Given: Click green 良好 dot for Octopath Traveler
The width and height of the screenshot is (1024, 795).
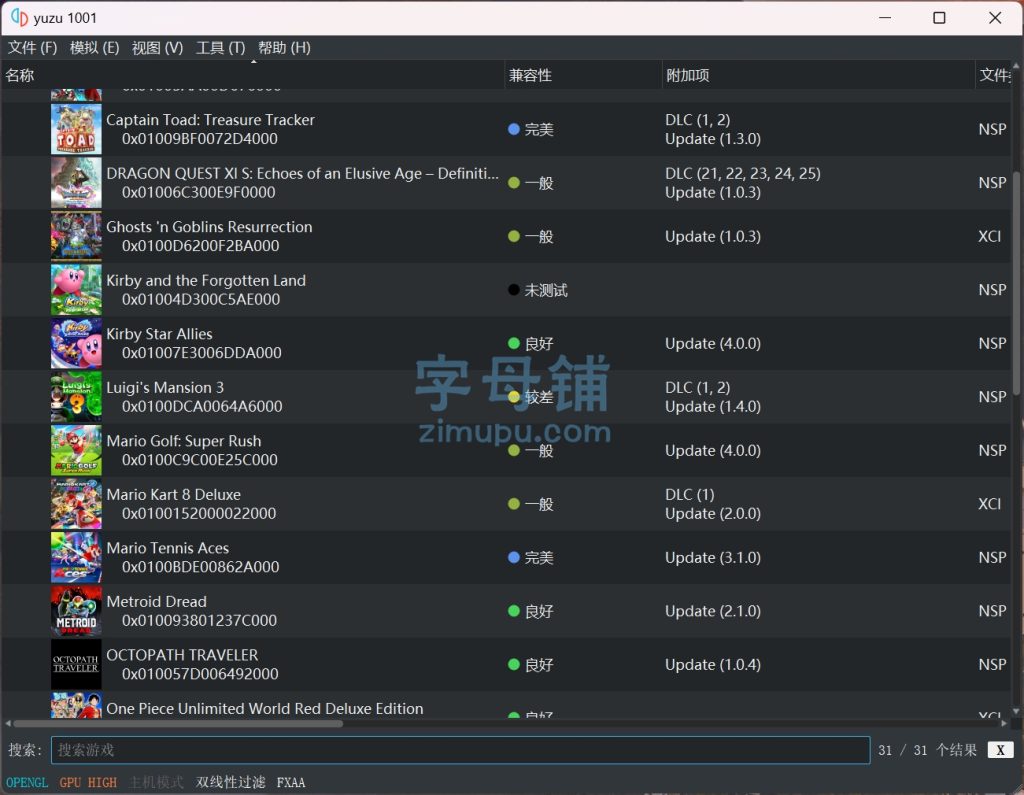Looking at the screenshot, I should point(514,664).
